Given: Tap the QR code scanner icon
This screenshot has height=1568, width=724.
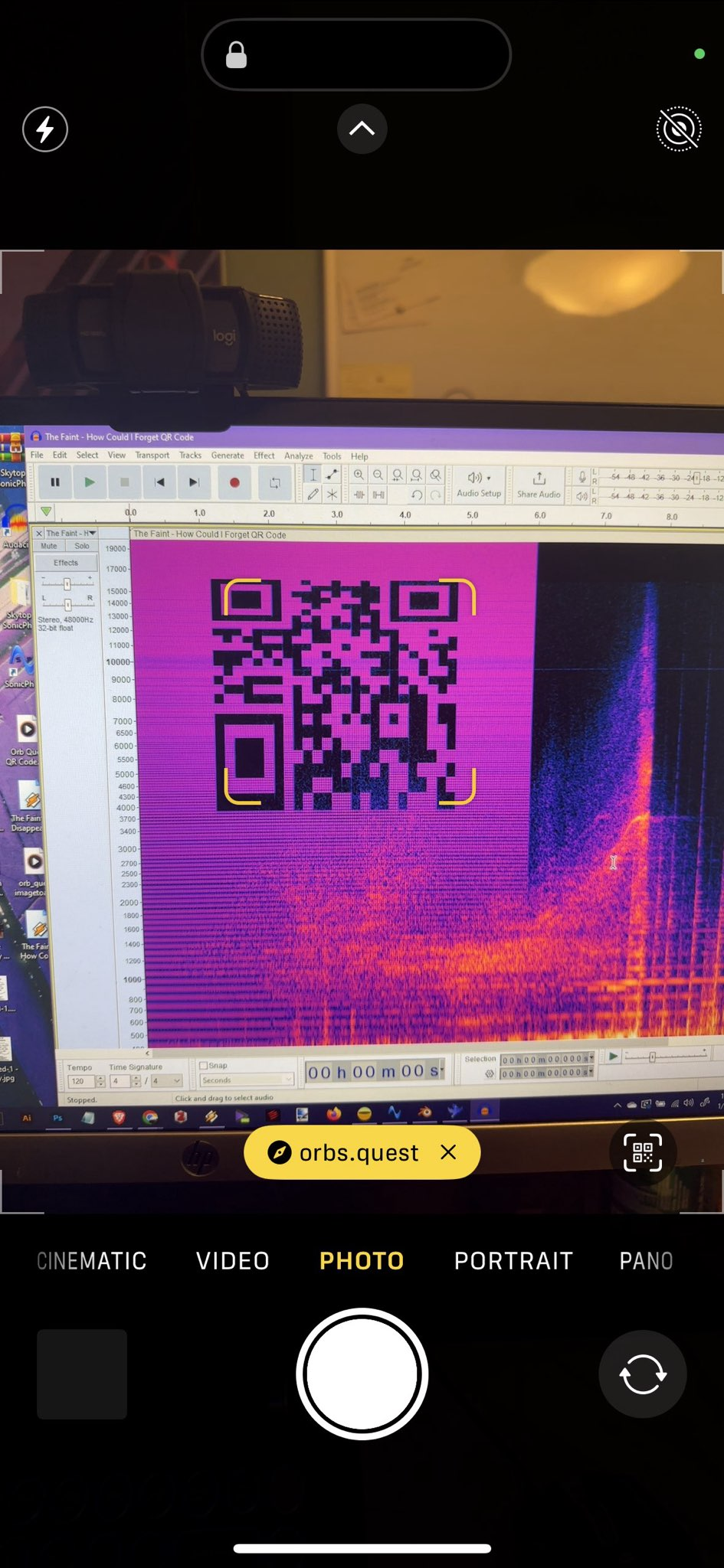Looking at the screenshot, I should 642,1152.
